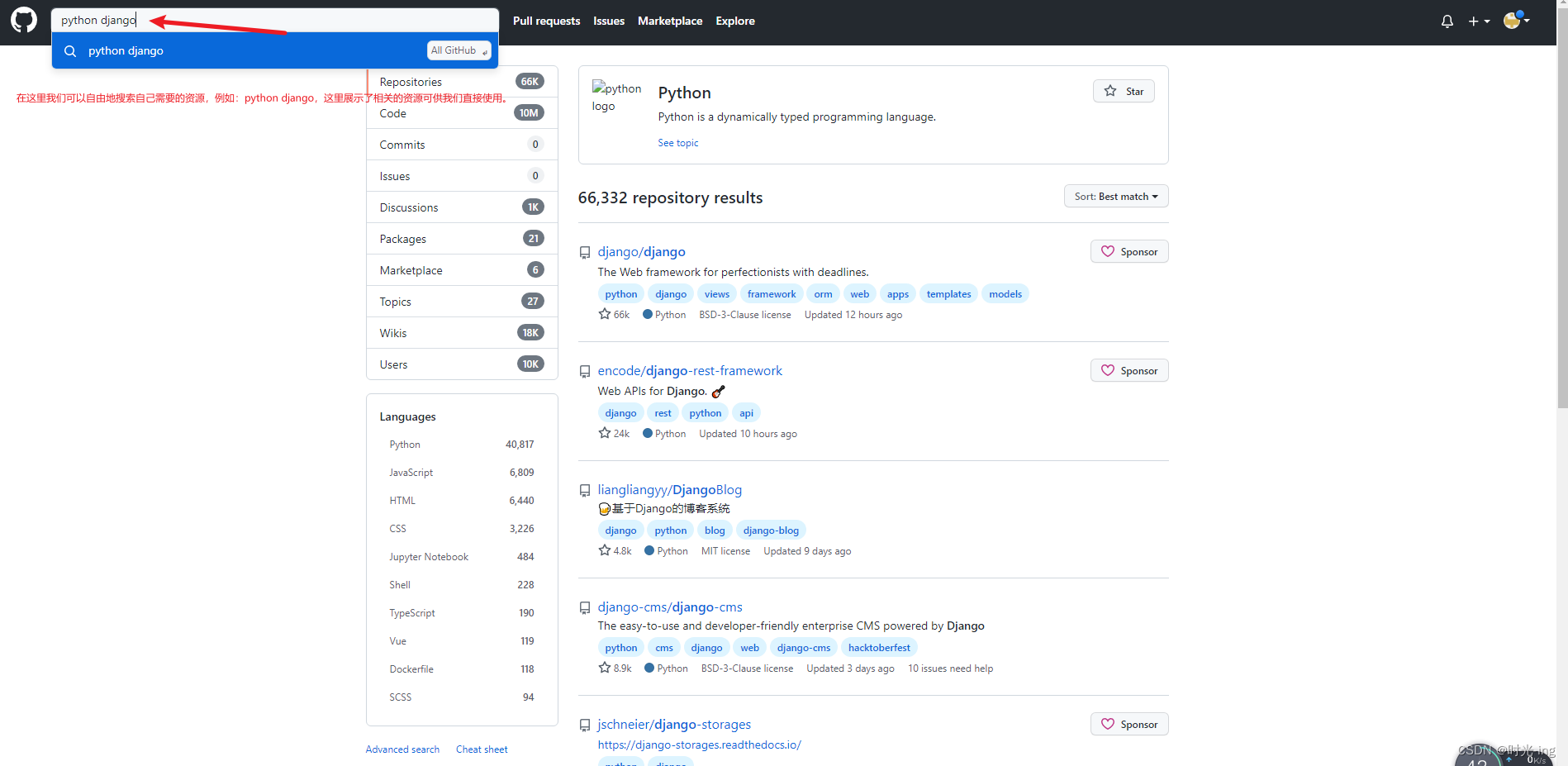
Task: Filter by CSS language
Action: click(x=462, y=529)
